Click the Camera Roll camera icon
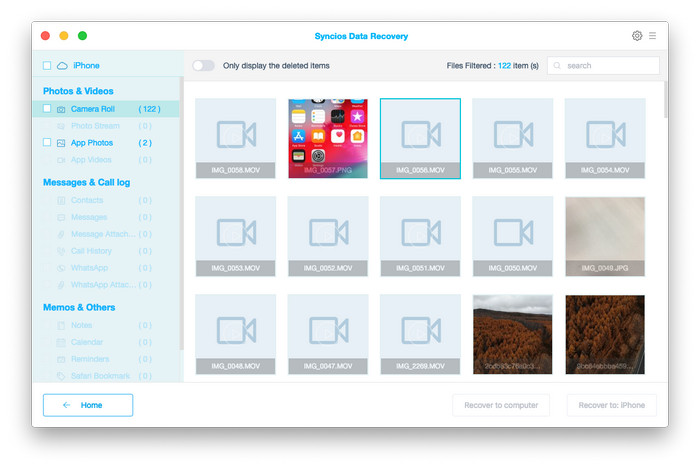Viewport: 700px width, 469px height. coord(61,109)
